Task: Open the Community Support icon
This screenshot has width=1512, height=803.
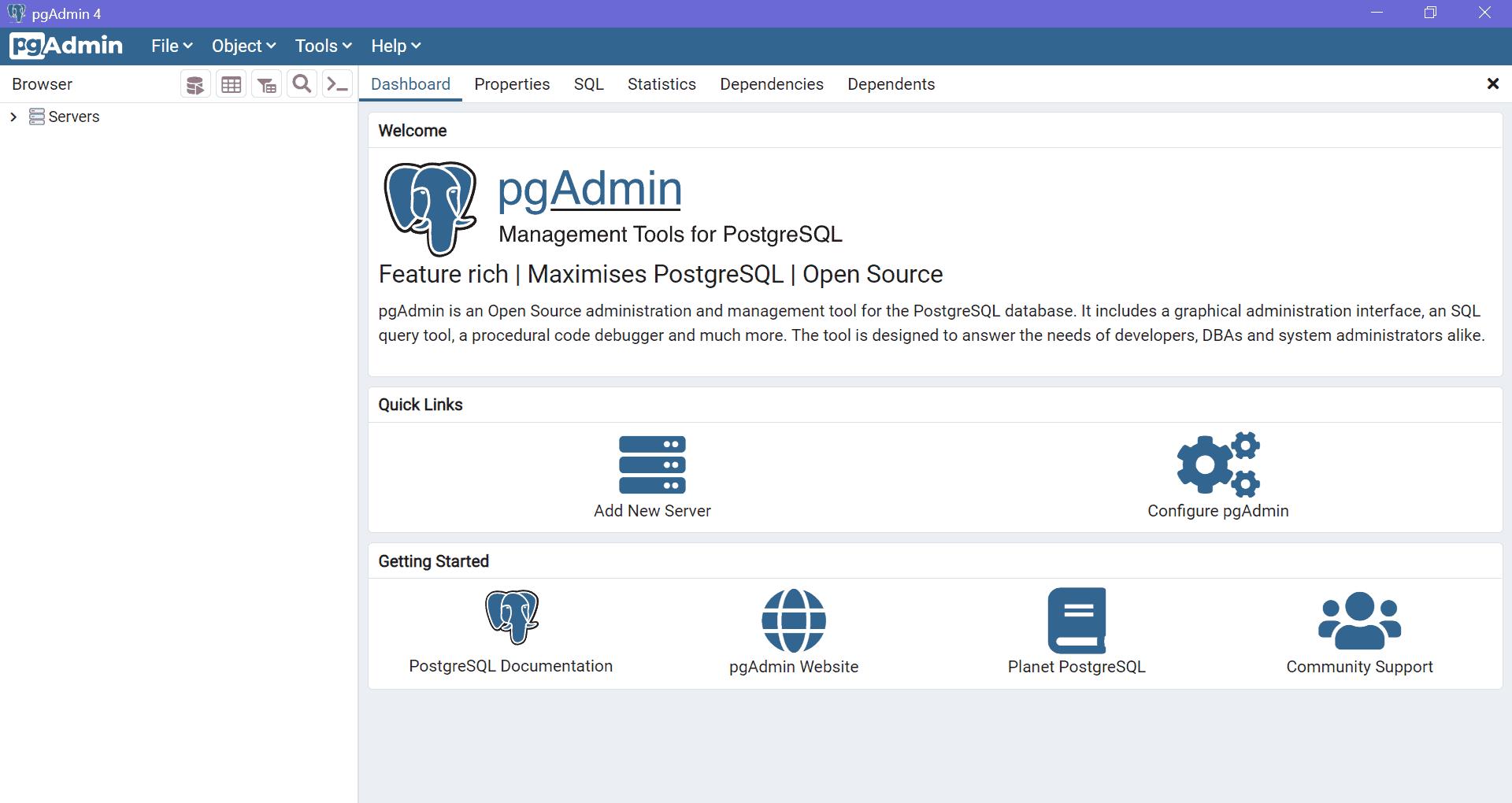Action: click(1359, 620)
